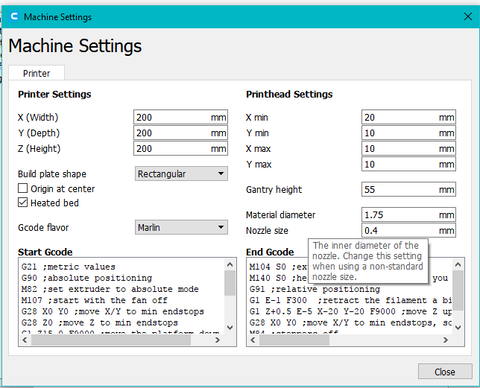Click the Start Gcode scroll right arrow

click(x=217, y=340)
